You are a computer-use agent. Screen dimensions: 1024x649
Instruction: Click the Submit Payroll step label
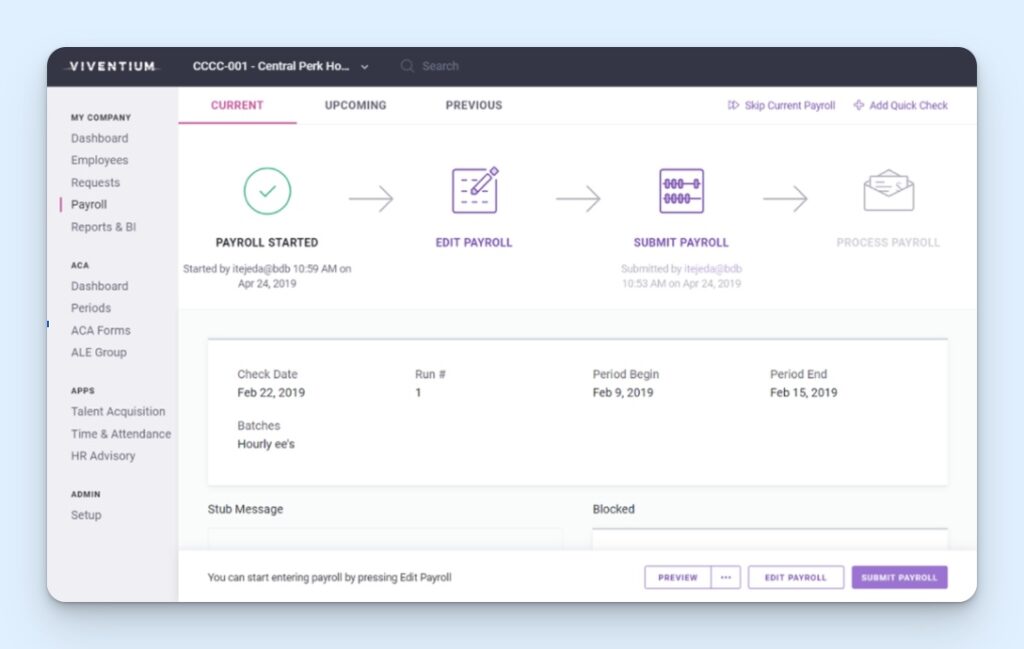[680, 242]
